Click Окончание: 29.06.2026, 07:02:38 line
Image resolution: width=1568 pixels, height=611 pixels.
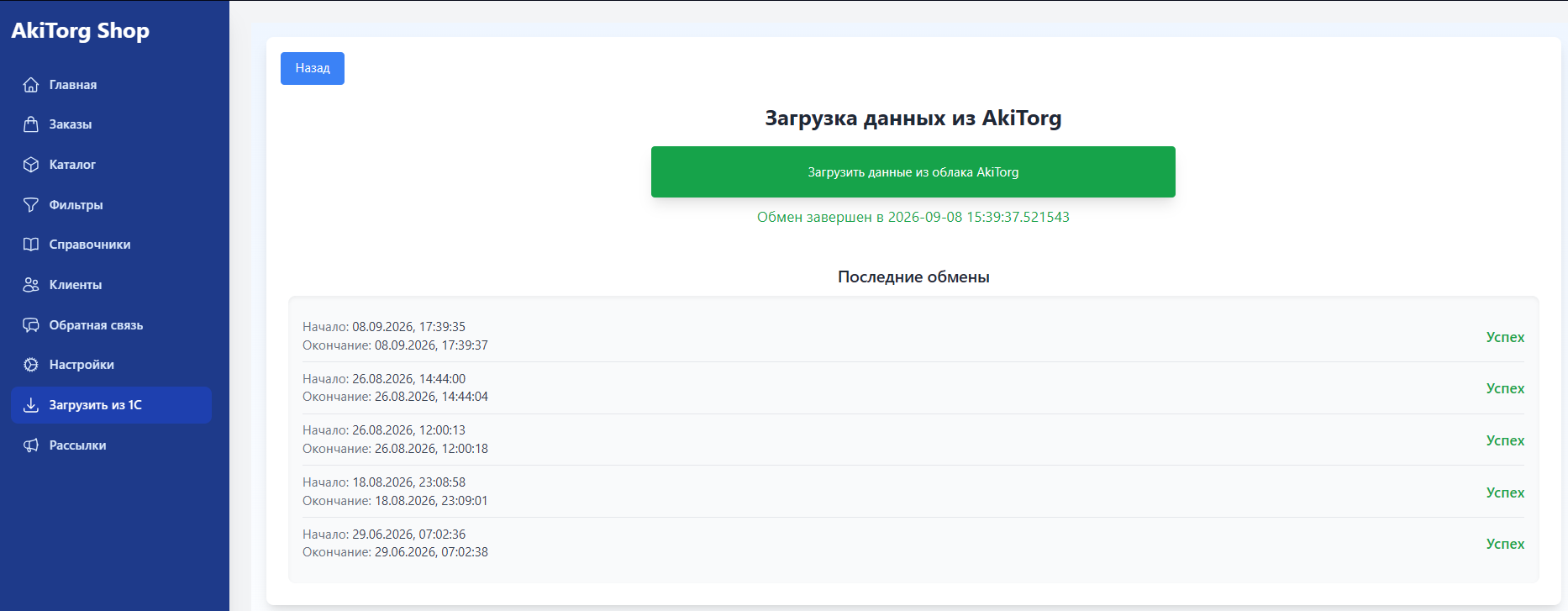395,552
